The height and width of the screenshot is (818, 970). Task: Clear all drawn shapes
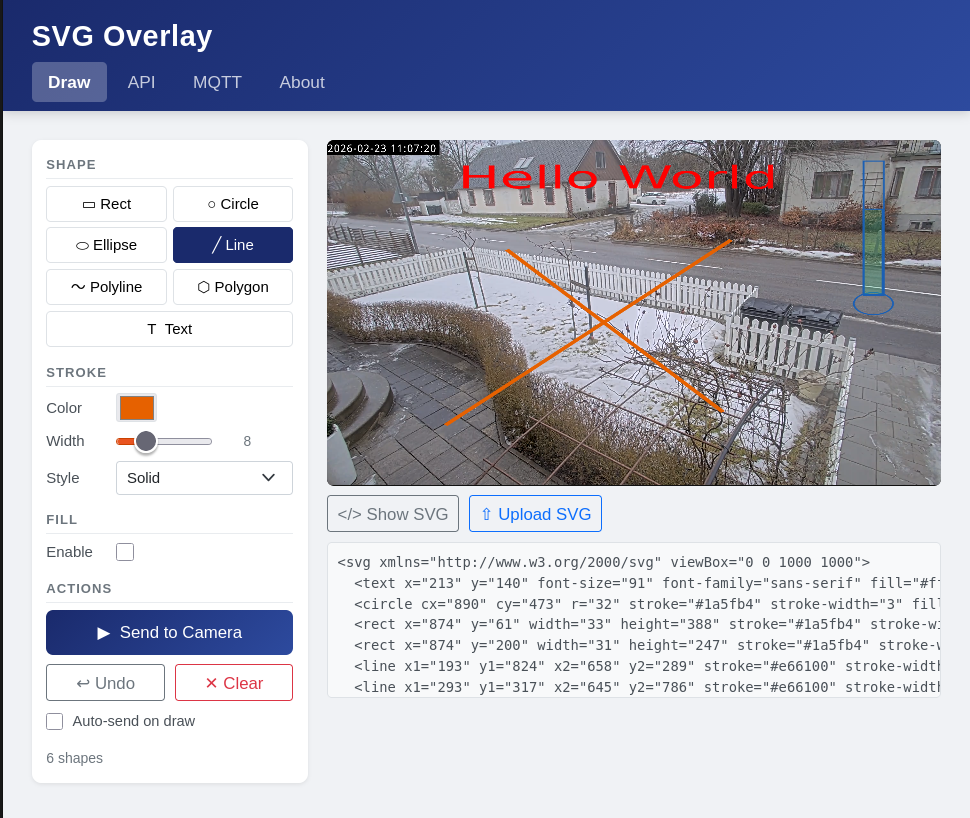[233, 683]
